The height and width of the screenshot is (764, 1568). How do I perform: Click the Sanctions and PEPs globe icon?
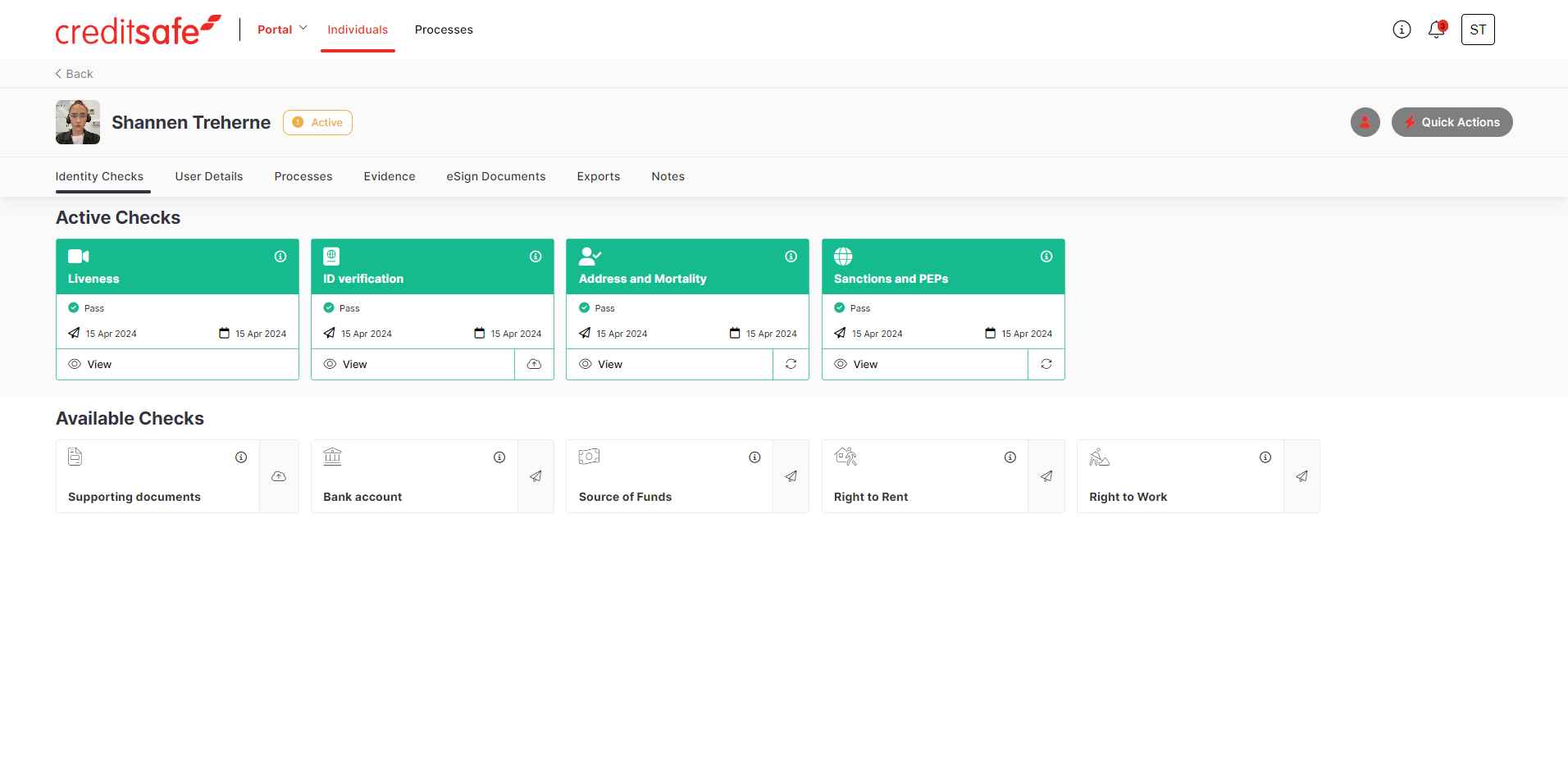(843, 256)
